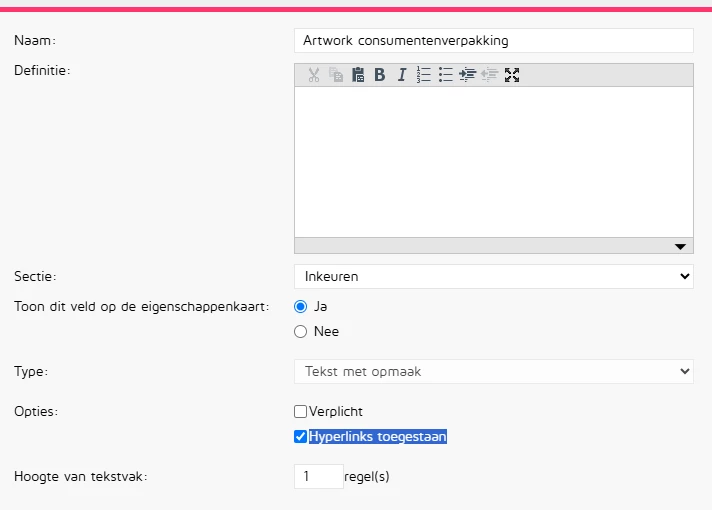Click the regel(s) text
This screenshot has height=510, width=712.
point(367,476)
